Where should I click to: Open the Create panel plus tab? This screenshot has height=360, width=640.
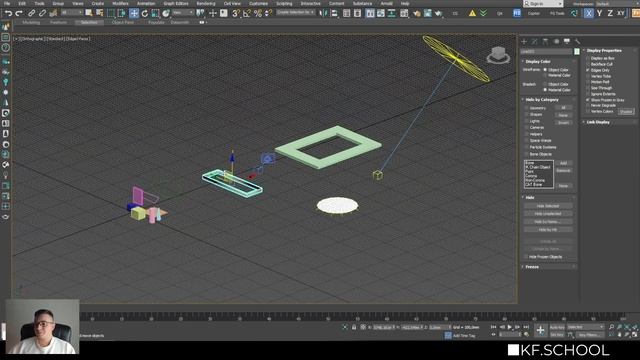pyautogui.click(x=524, y=41)
